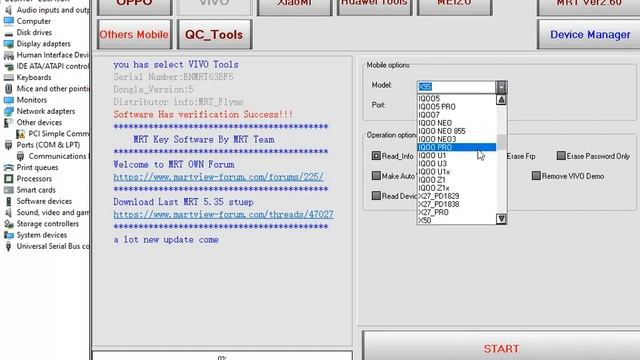
Task: Toggle the Read_Info checkbox
Action: [376, 156]
